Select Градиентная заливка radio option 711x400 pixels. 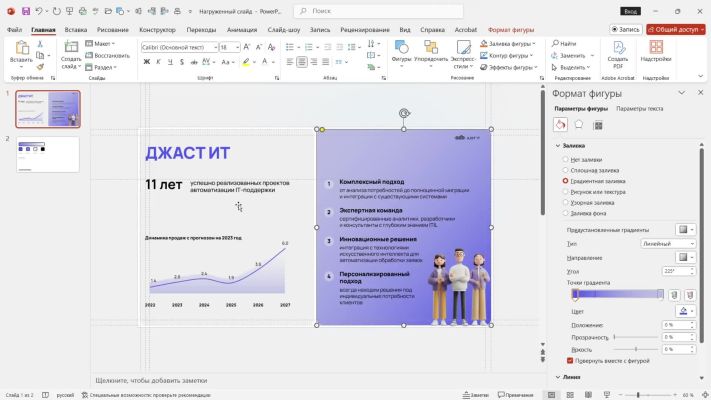(565, 181)
